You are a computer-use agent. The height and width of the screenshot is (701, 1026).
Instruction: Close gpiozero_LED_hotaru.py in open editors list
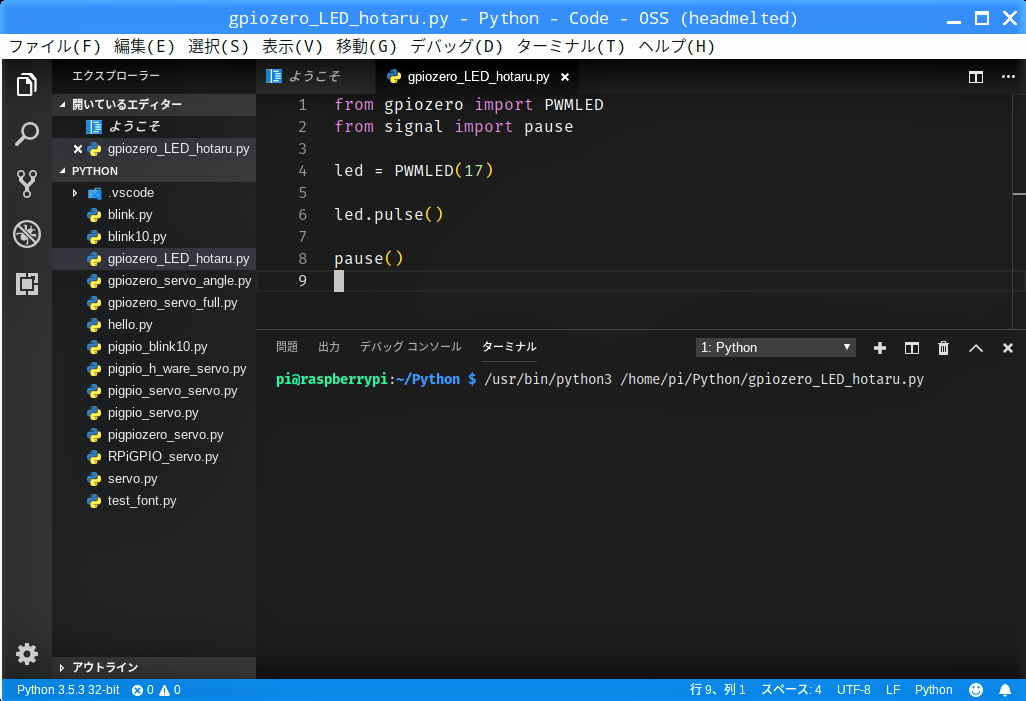click(78, 149)
